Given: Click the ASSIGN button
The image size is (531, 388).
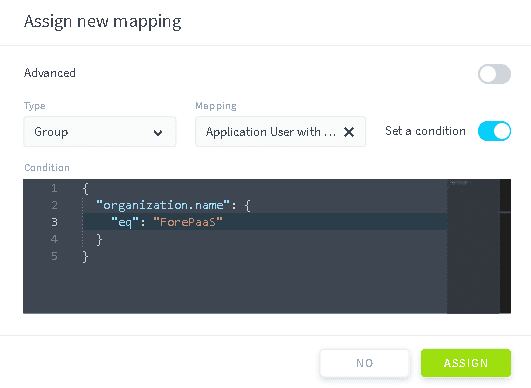Looking at the screenshot, I should [x=466, y=363].
